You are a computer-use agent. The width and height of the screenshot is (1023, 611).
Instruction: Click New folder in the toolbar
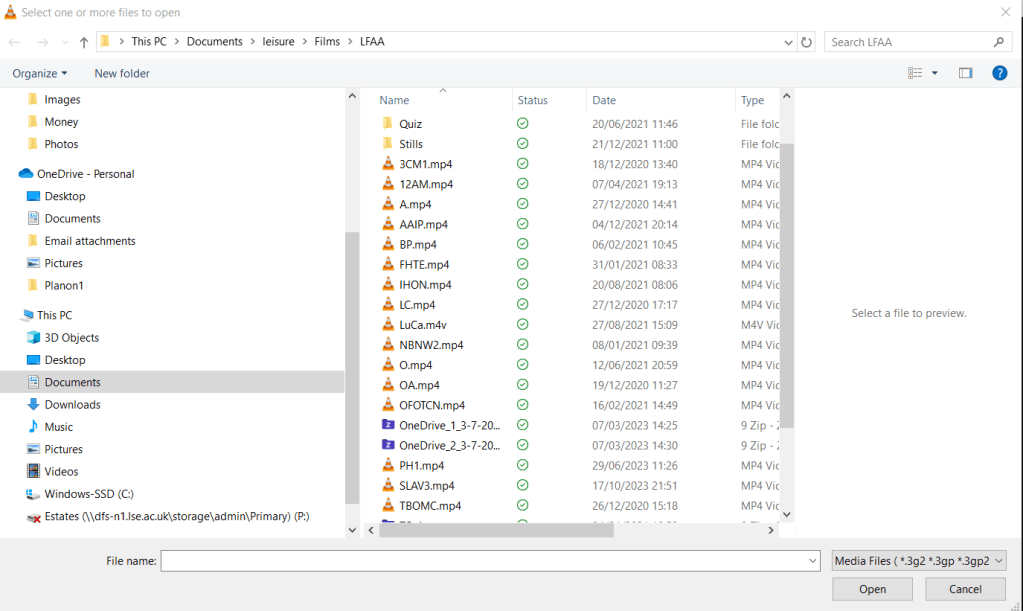tap(122, 73)
